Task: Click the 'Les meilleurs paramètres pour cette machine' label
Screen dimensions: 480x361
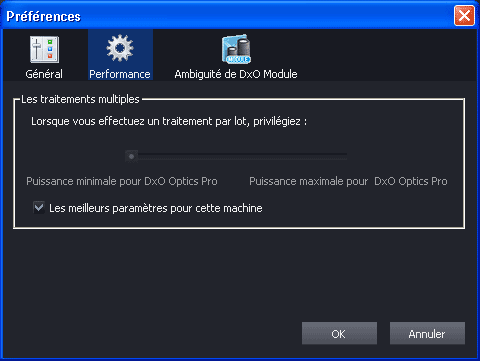Action: 156,208
